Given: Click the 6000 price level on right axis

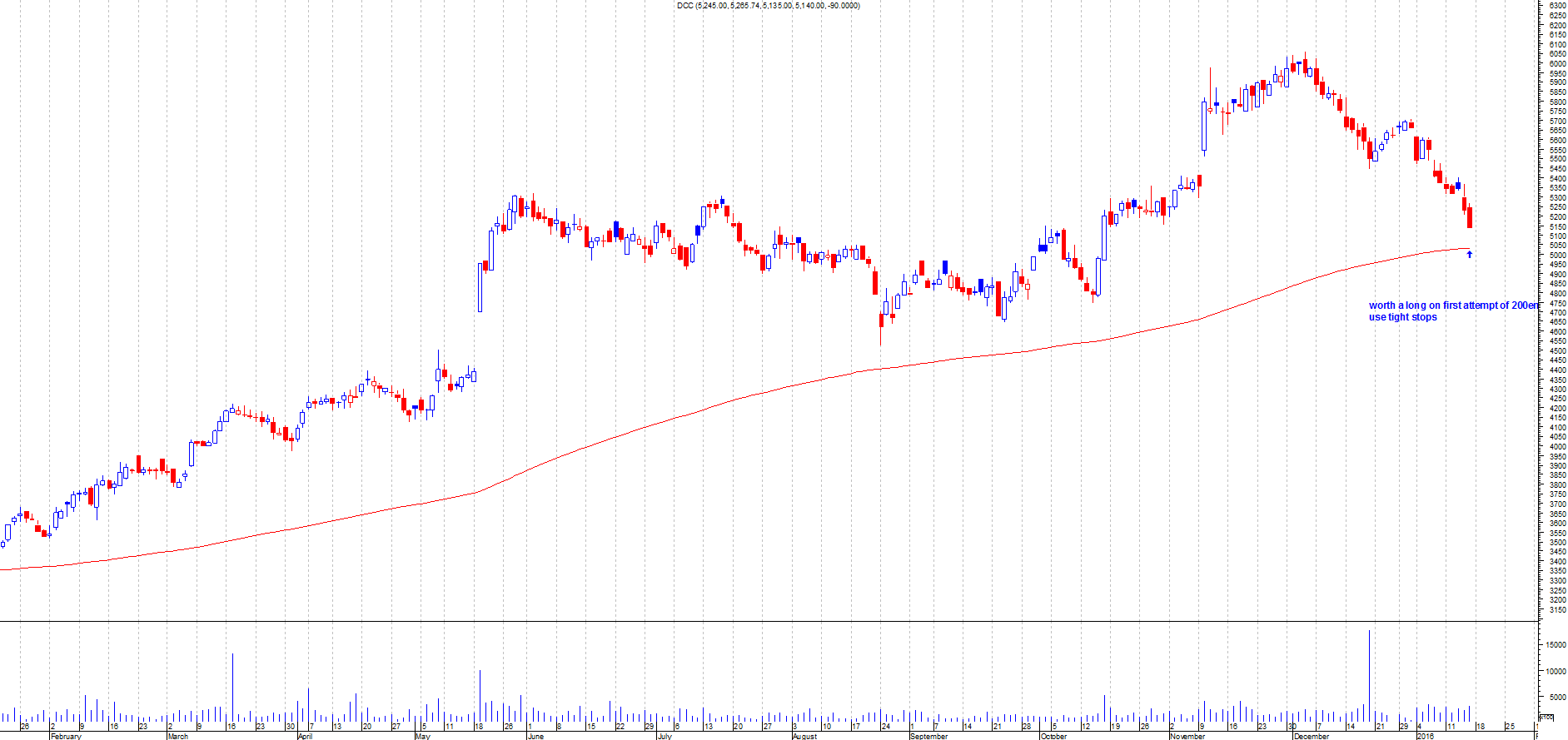Looking at the screenshot, I should [x=1557, y=63].
